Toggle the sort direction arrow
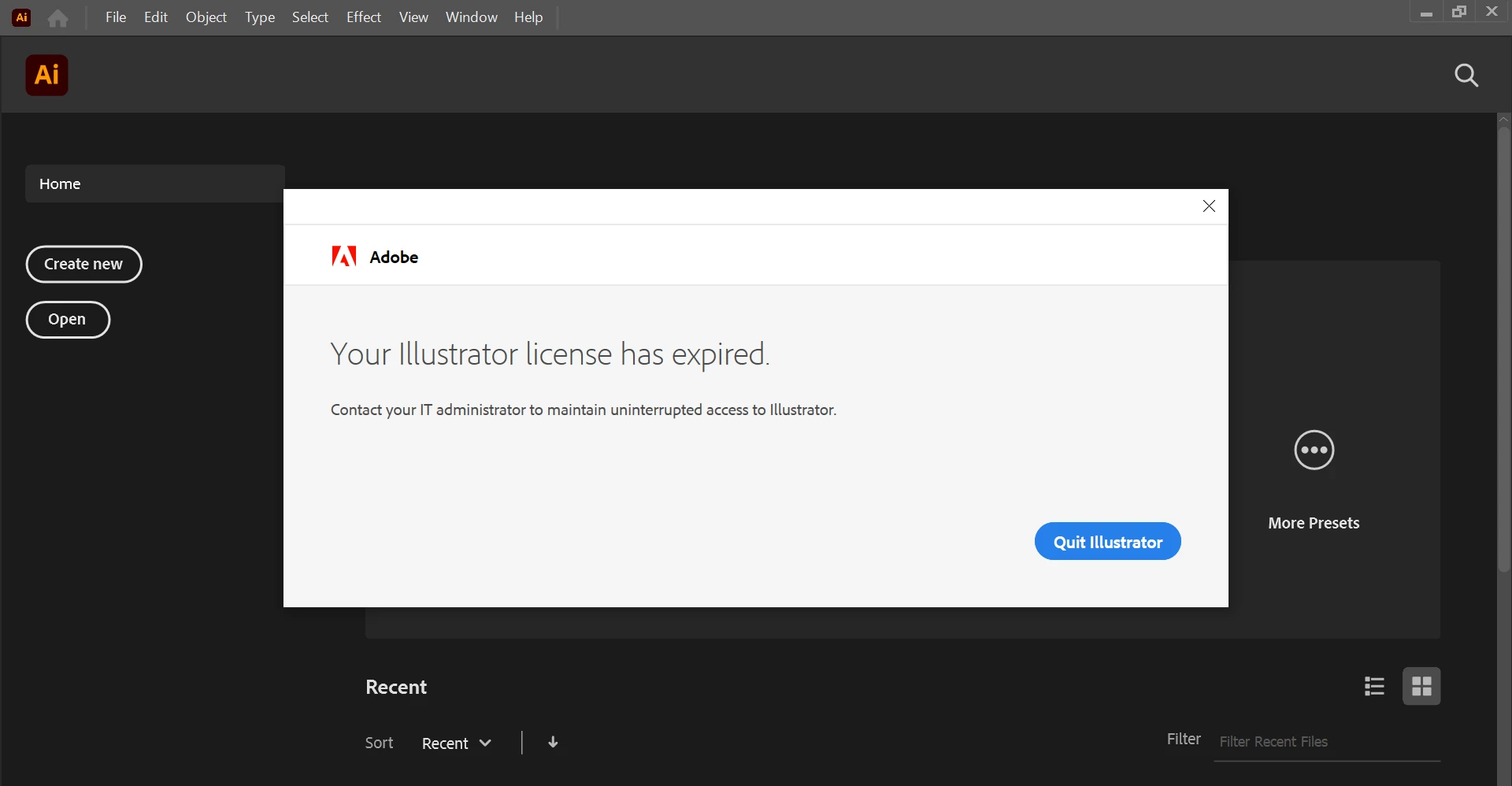The width and height of the screenshot is (1512, 786). (553, 742)
